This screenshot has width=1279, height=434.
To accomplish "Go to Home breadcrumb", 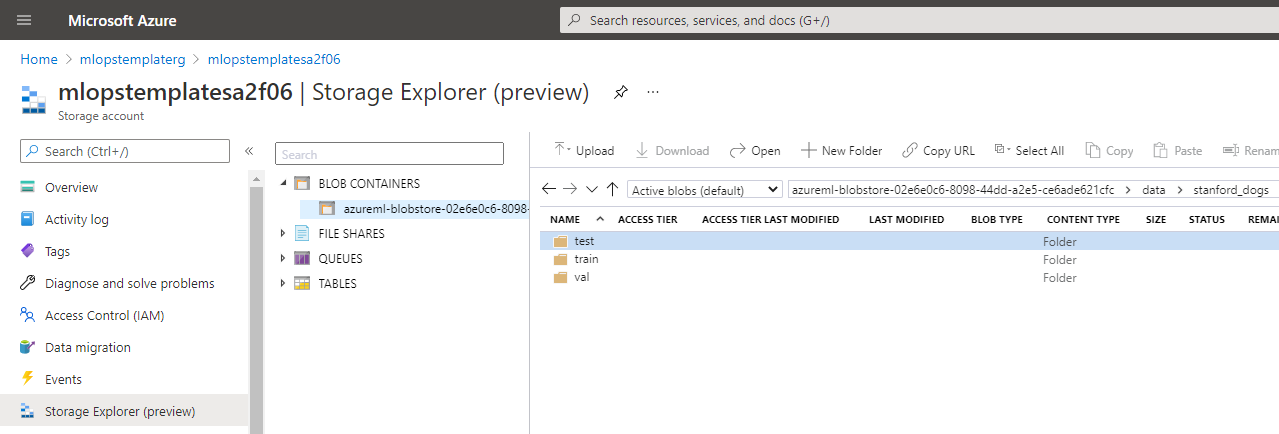I will coord(39,59).
